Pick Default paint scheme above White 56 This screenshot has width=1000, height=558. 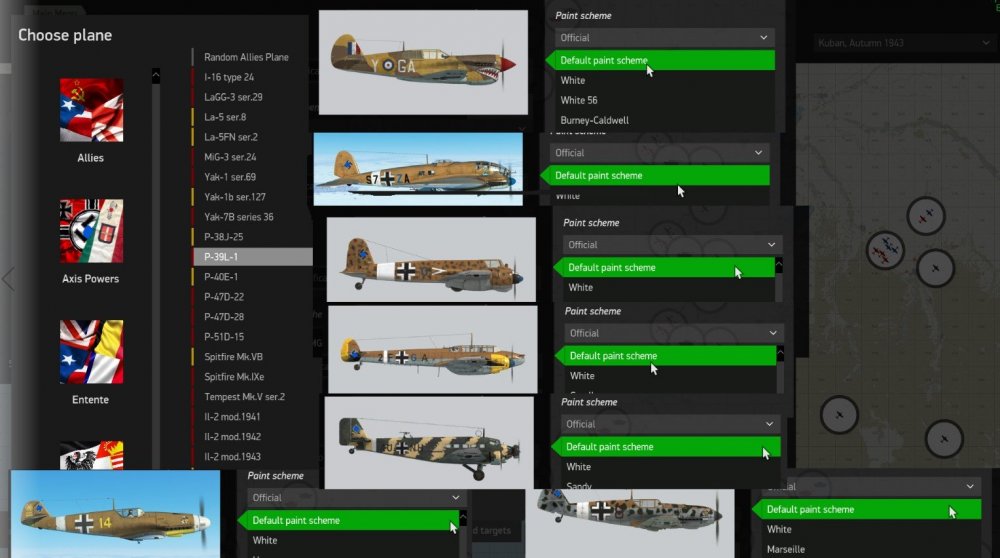point(664,61)
